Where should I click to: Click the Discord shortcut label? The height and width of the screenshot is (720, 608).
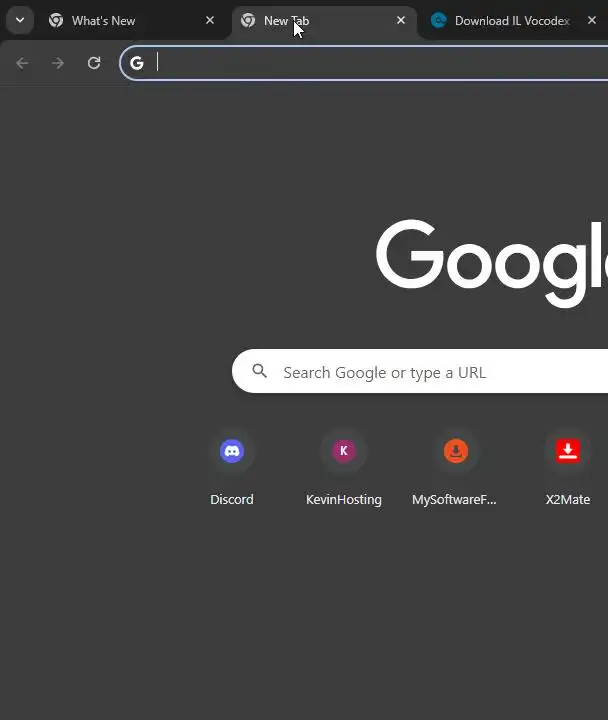pos(232,500)
